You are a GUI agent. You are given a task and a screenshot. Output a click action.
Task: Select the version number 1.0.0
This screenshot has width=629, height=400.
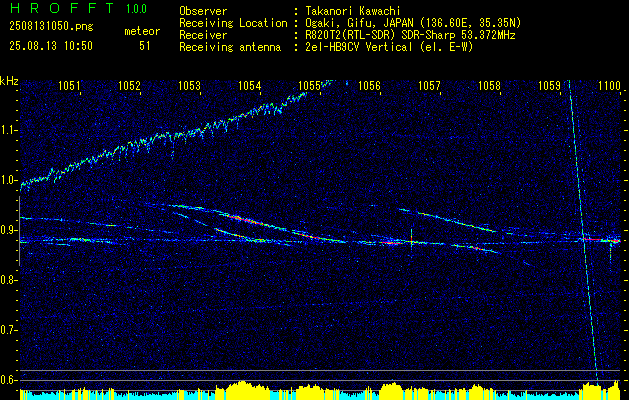click(x=136, y=8)
